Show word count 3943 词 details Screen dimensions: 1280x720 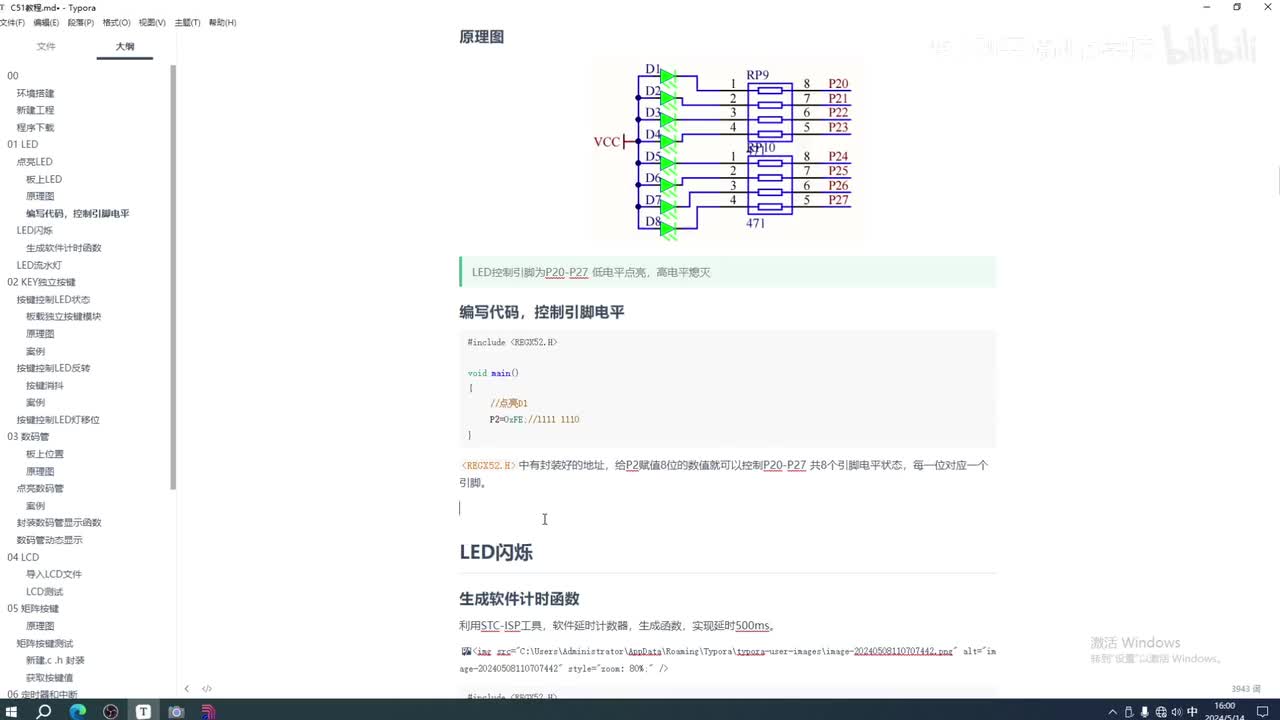coord(1246,688)
